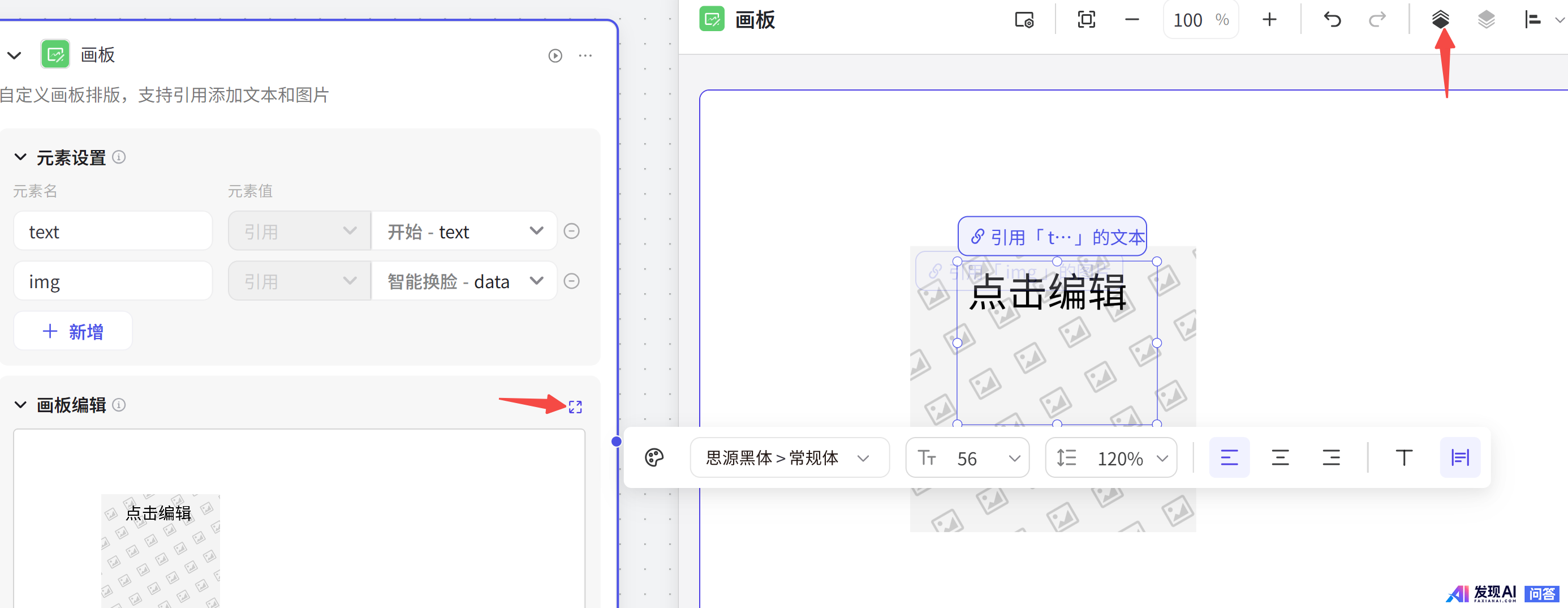The width and height of the screenshot is (1568, 608).
Task: Bring layer forward with layers icon
Action: [x=1440, y=20]
